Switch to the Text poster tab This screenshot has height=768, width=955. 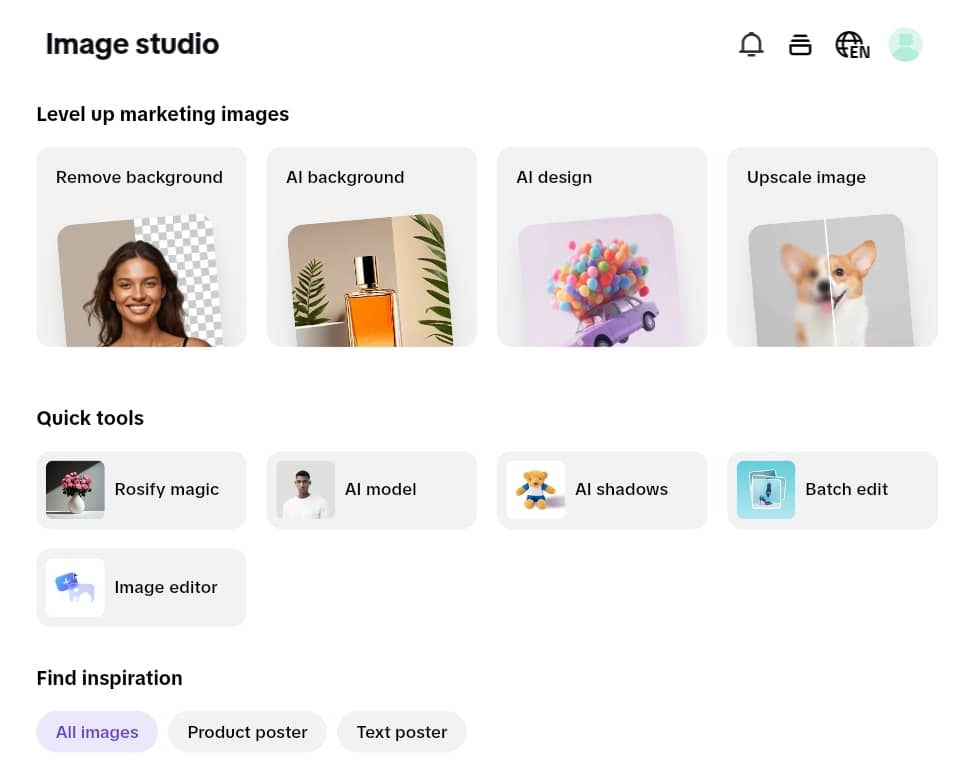pos(402,731)
